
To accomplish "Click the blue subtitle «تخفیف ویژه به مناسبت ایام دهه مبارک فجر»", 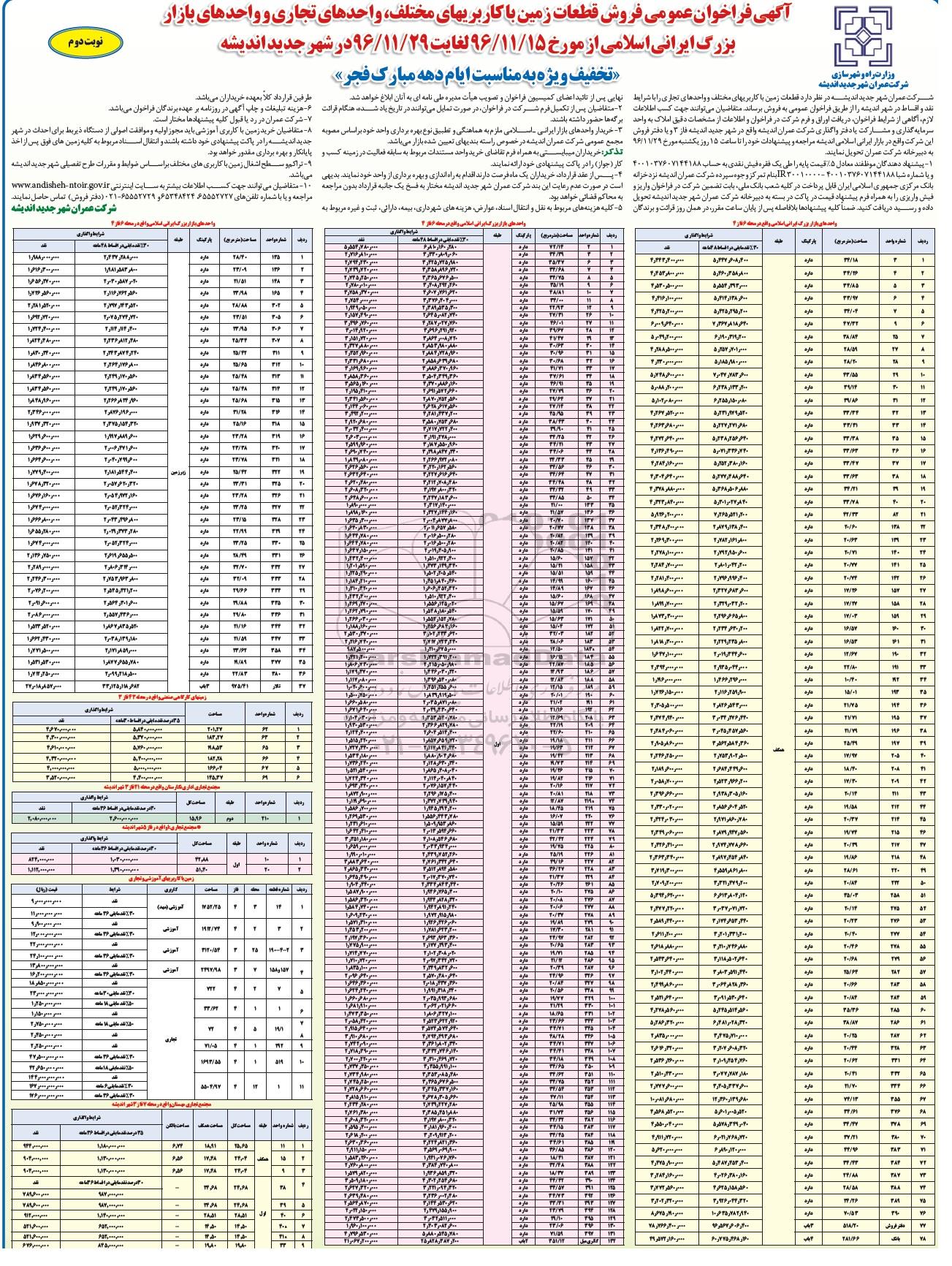I will click(x=478, y=74).
